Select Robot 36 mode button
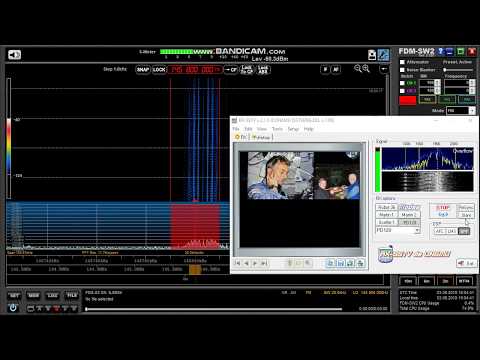 [x=386, y=207]
